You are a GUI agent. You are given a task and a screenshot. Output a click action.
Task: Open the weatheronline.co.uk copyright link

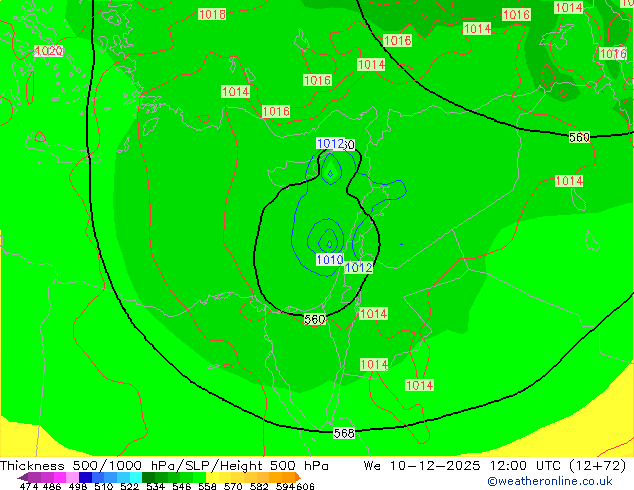pos(550,481)
